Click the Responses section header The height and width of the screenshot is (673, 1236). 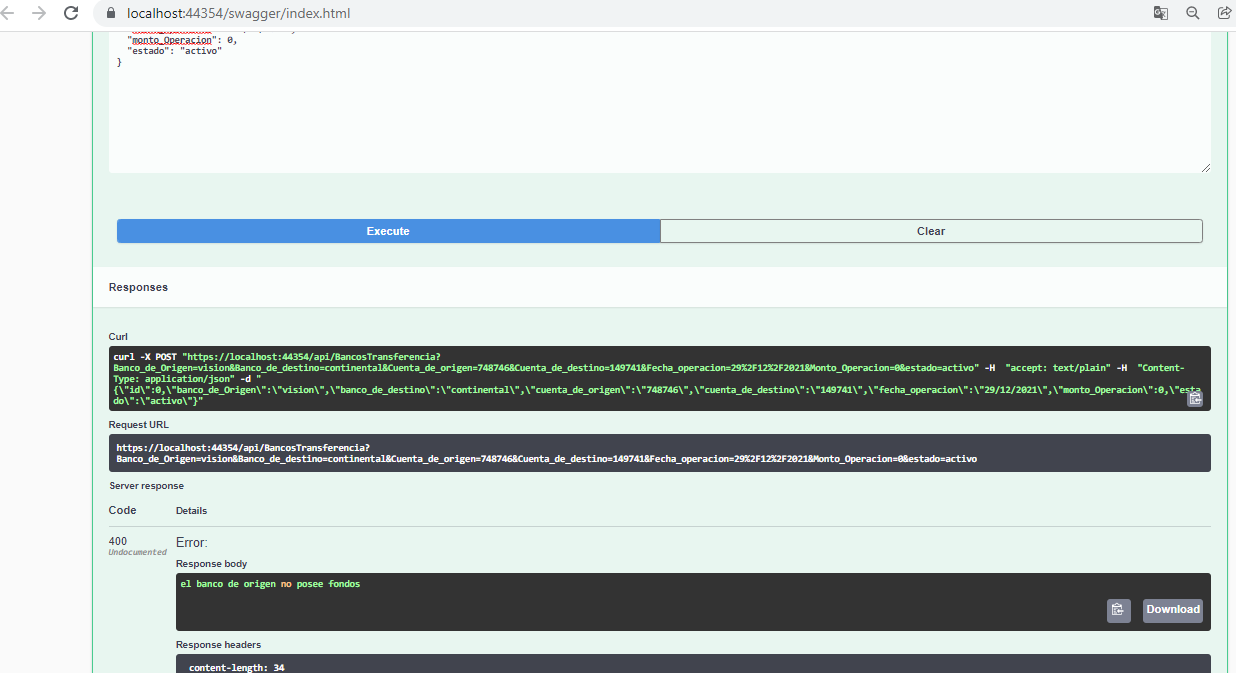138,287
